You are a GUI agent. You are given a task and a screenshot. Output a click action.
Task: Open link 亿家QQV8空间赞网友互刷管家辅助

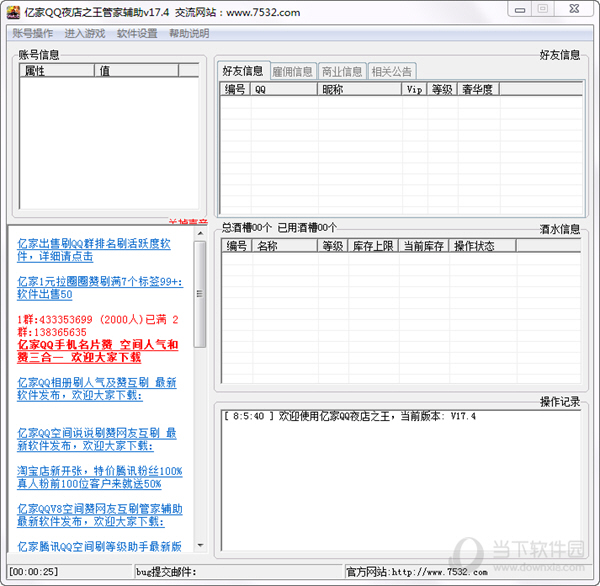click(99, 515)
